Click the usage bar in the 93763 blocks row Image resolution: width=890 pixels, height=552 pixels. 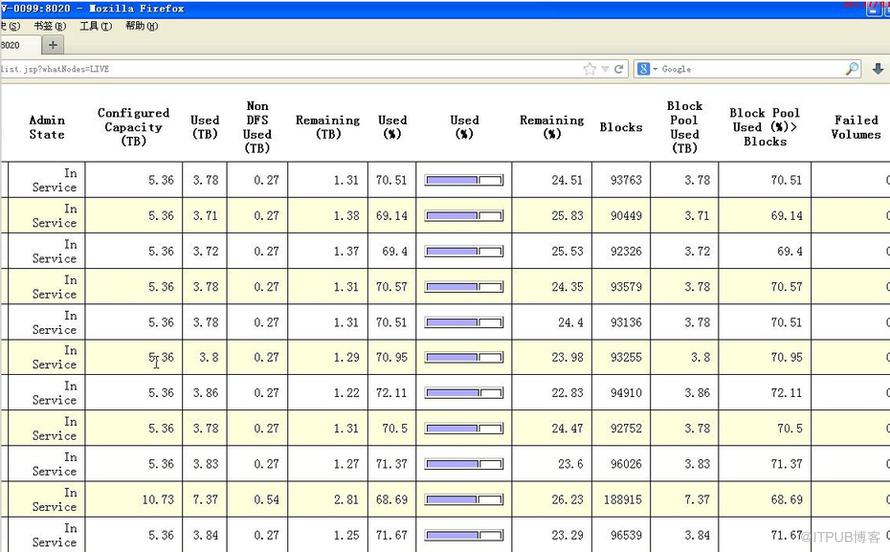click(x=464, y=180)
